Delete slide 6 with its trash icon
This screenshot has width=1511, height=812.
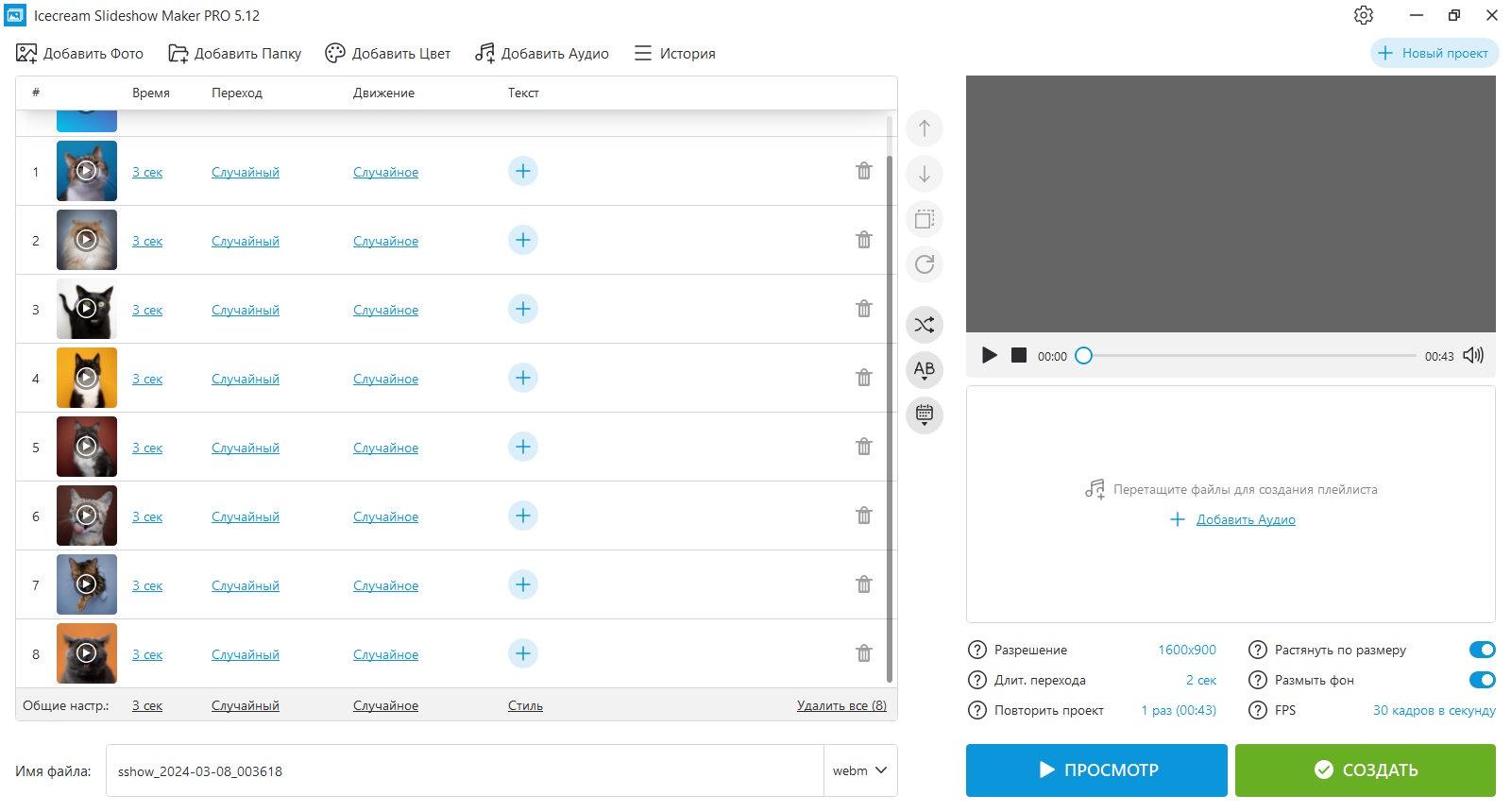[863, 516]
